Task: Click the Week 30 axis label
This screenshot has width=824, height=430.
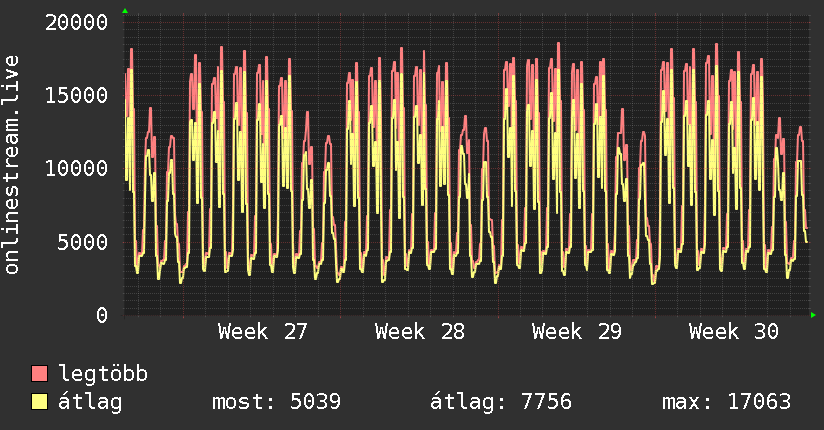Action: 734,331
